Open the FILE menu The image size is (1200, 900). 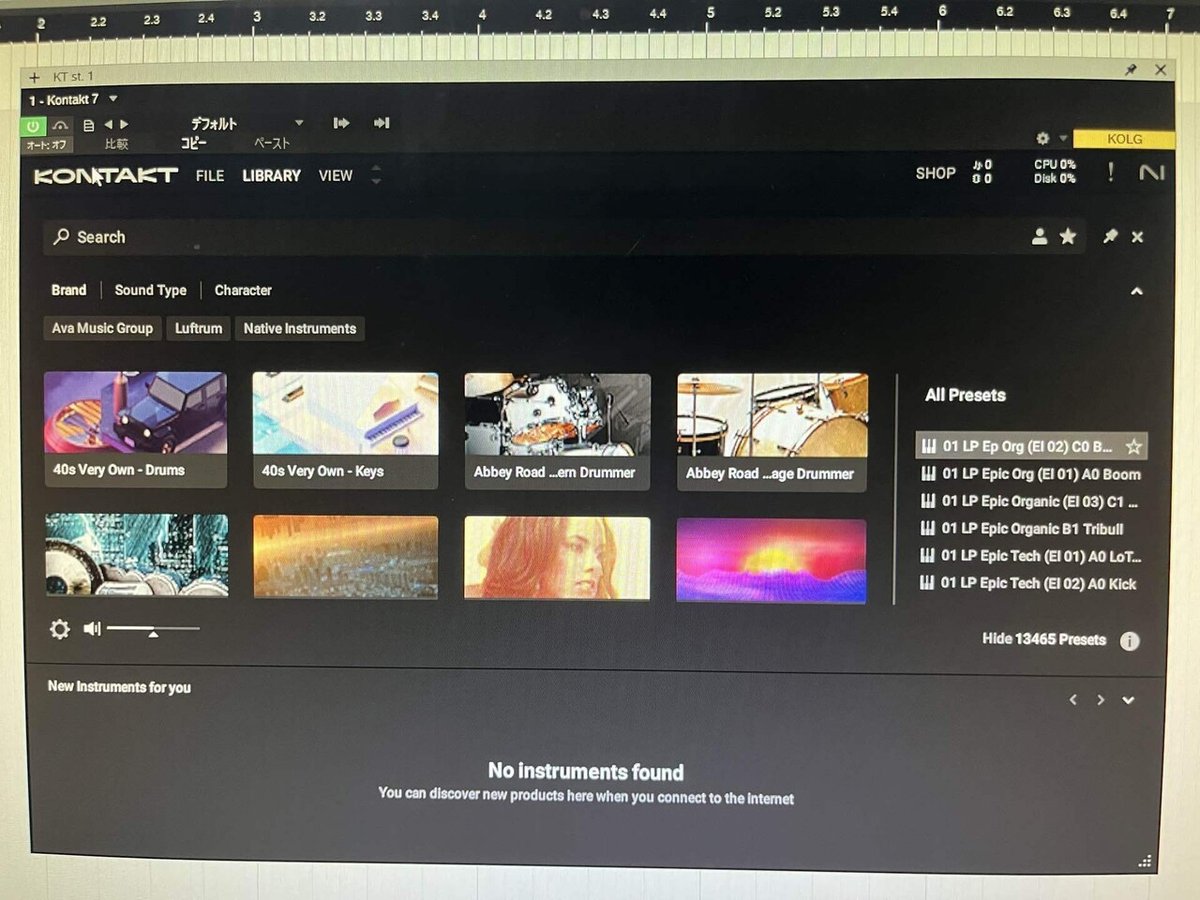pyautogui.click(x=210, y=175)
